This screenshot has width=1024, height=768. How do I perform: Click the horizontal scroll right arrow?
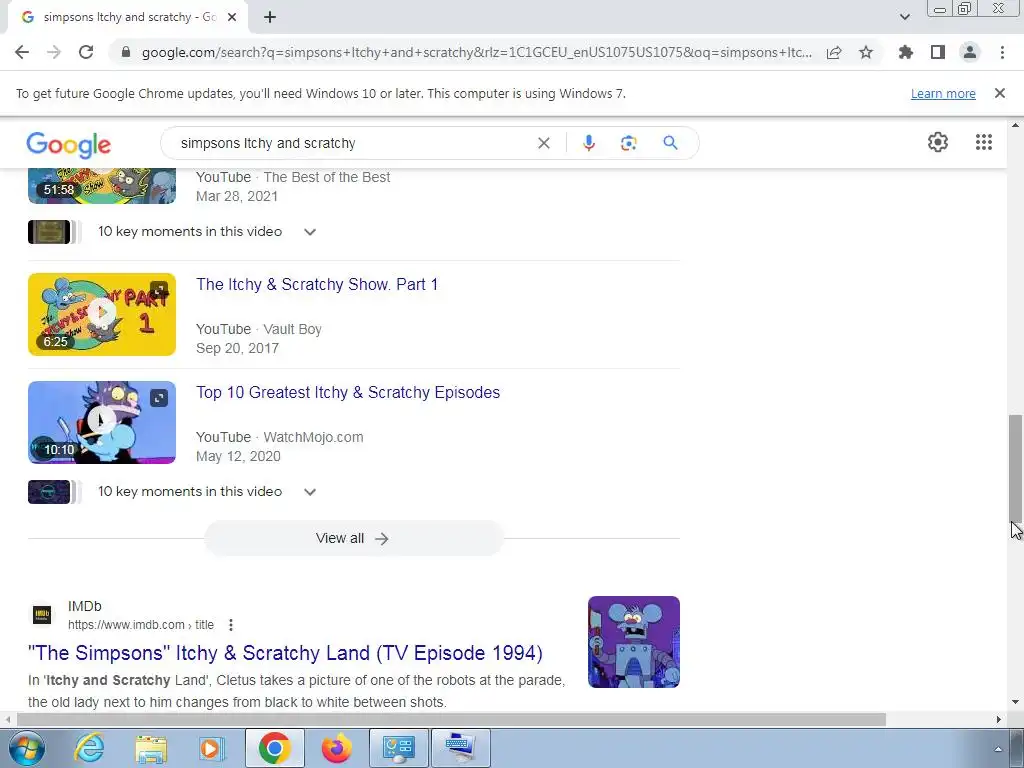pyautogui.click(x=998, y=719)
